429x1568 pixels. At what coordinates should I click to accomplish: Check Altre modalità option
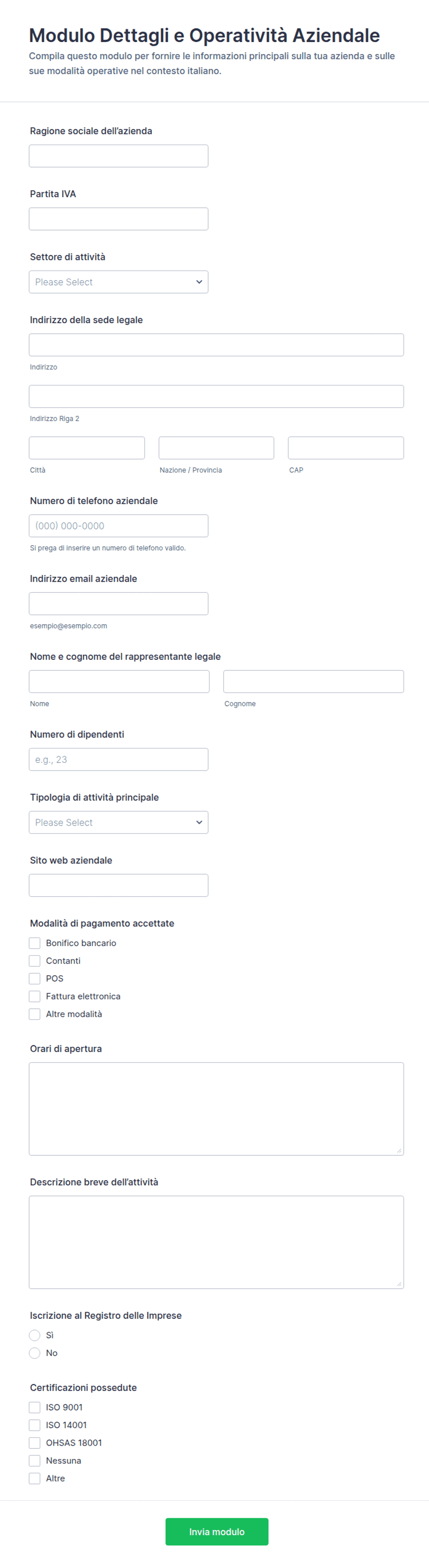(35, 1013)
